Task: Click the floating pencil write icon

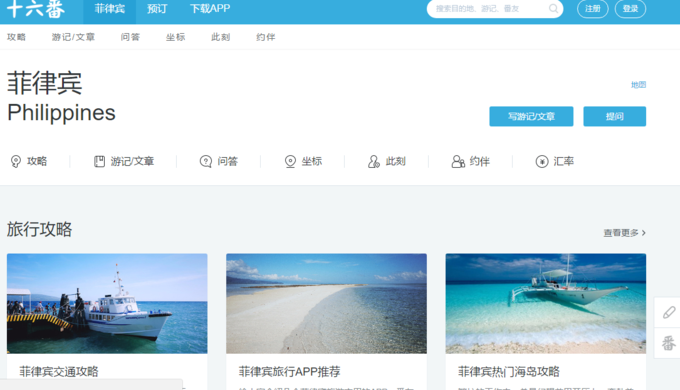Action: point(668,312)
